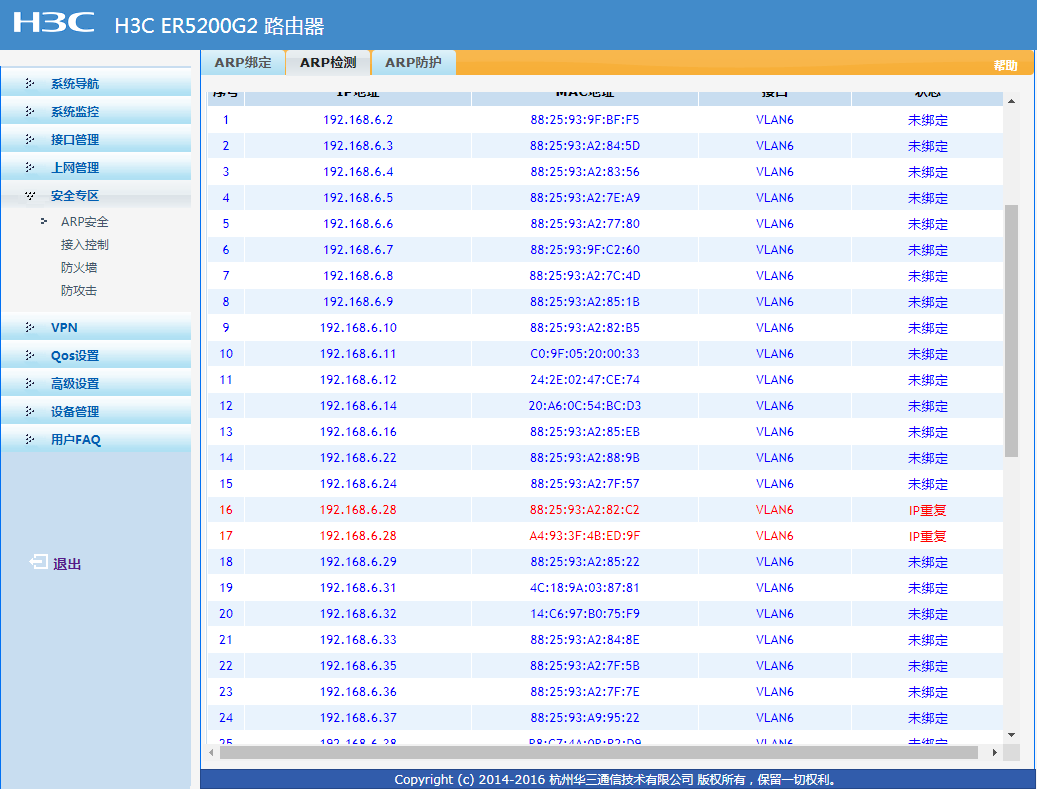Expand Qos设置 arrow icon
This screenshot has width=1037, height=789.
[x=30, y=355]
